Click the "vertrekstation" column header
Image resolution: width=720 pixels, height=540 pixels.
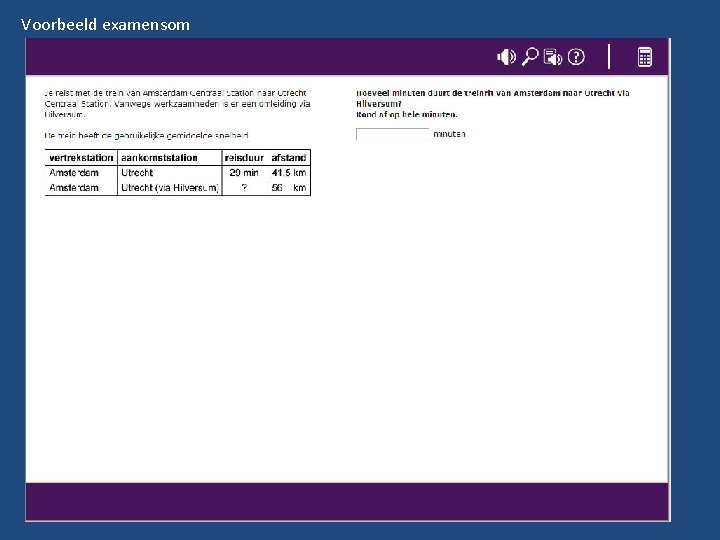81,158
